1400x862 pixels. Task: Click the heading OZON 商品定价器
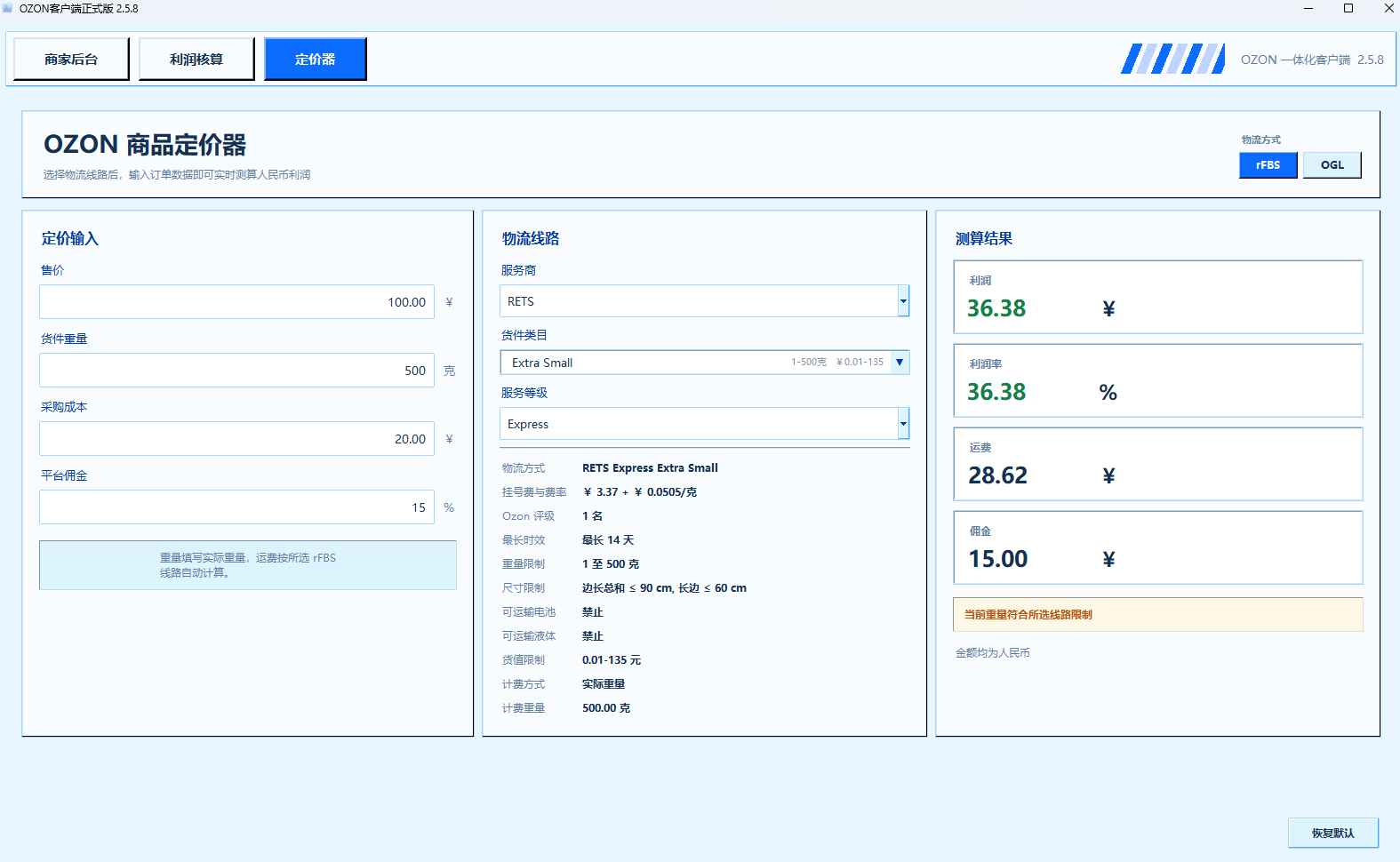(x=145, y=144)
